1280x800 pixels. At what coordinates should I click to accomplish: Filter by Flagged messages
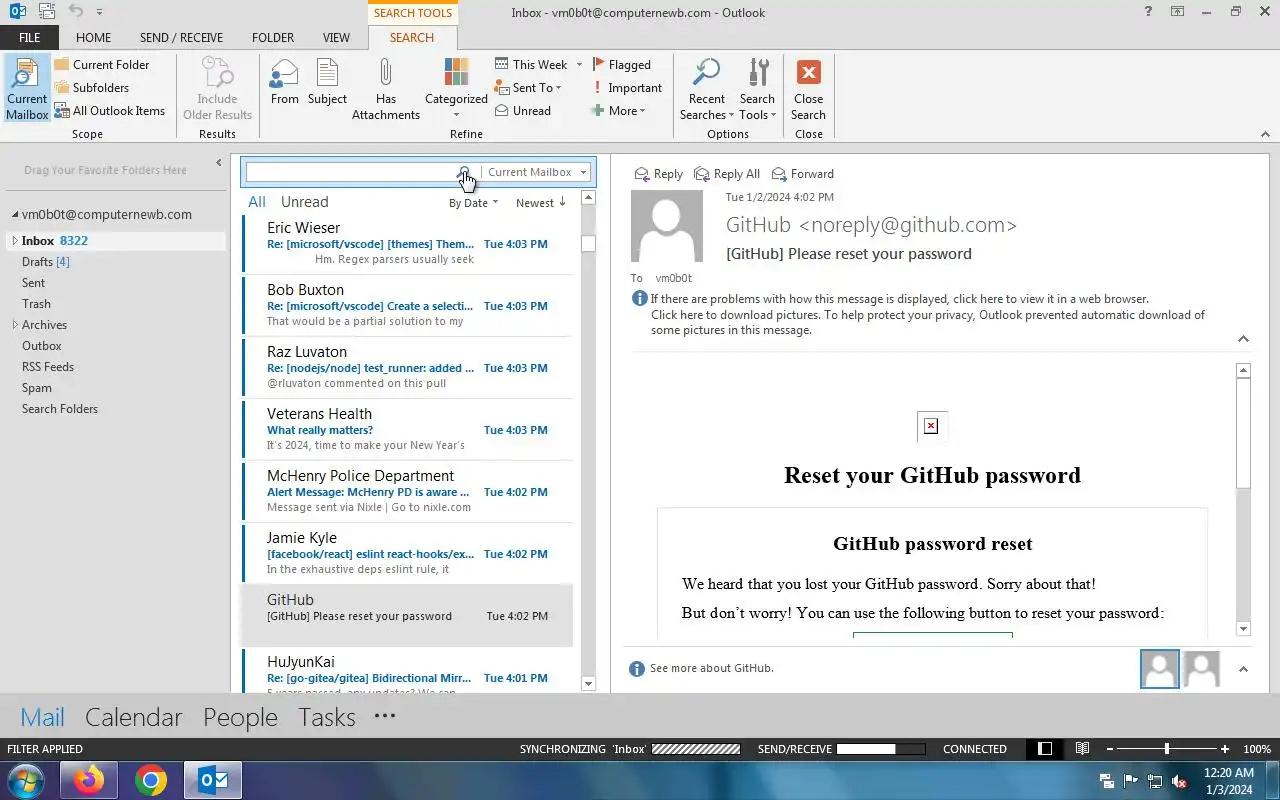621,64
